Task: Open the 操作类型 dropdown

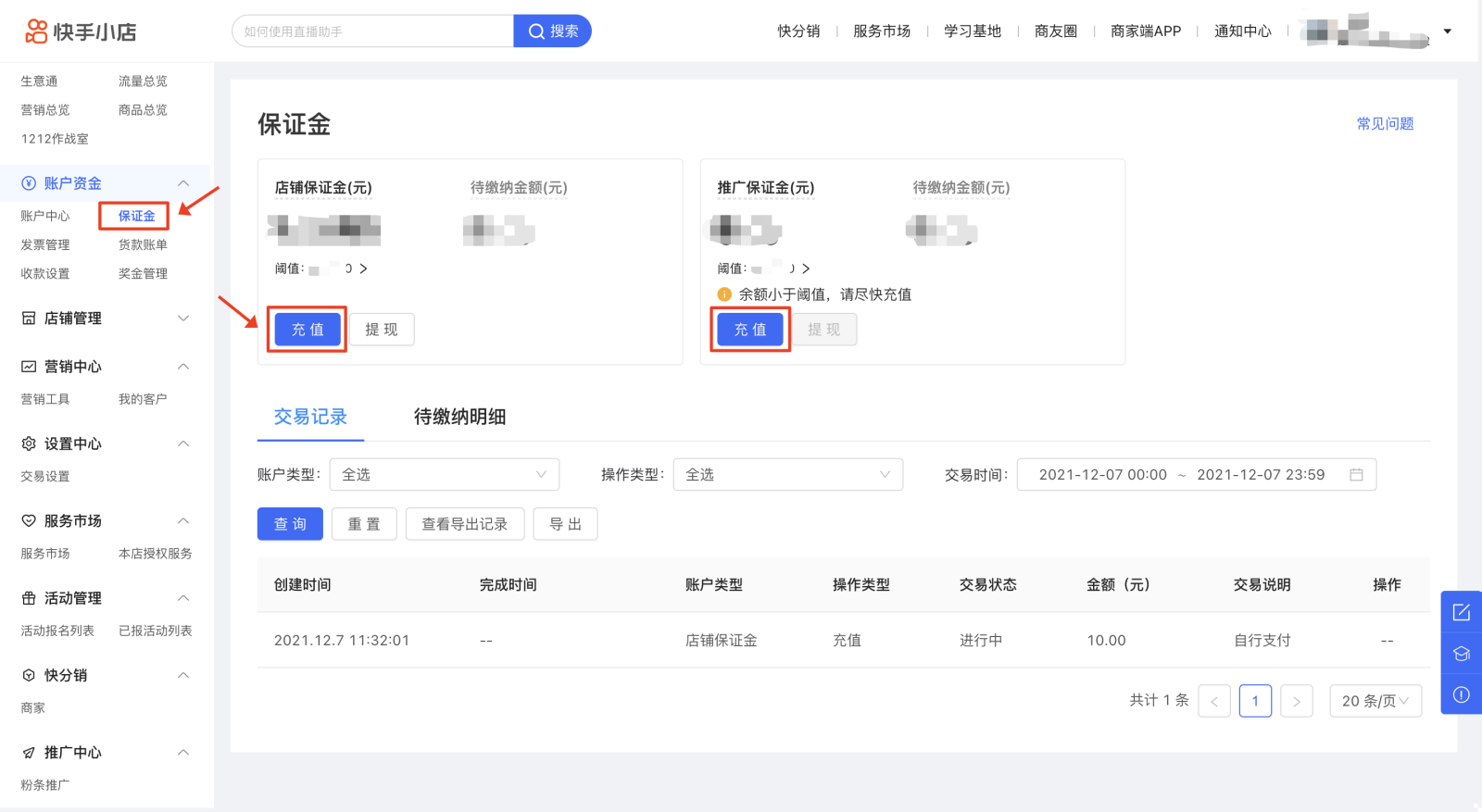Action: (787, 475)
